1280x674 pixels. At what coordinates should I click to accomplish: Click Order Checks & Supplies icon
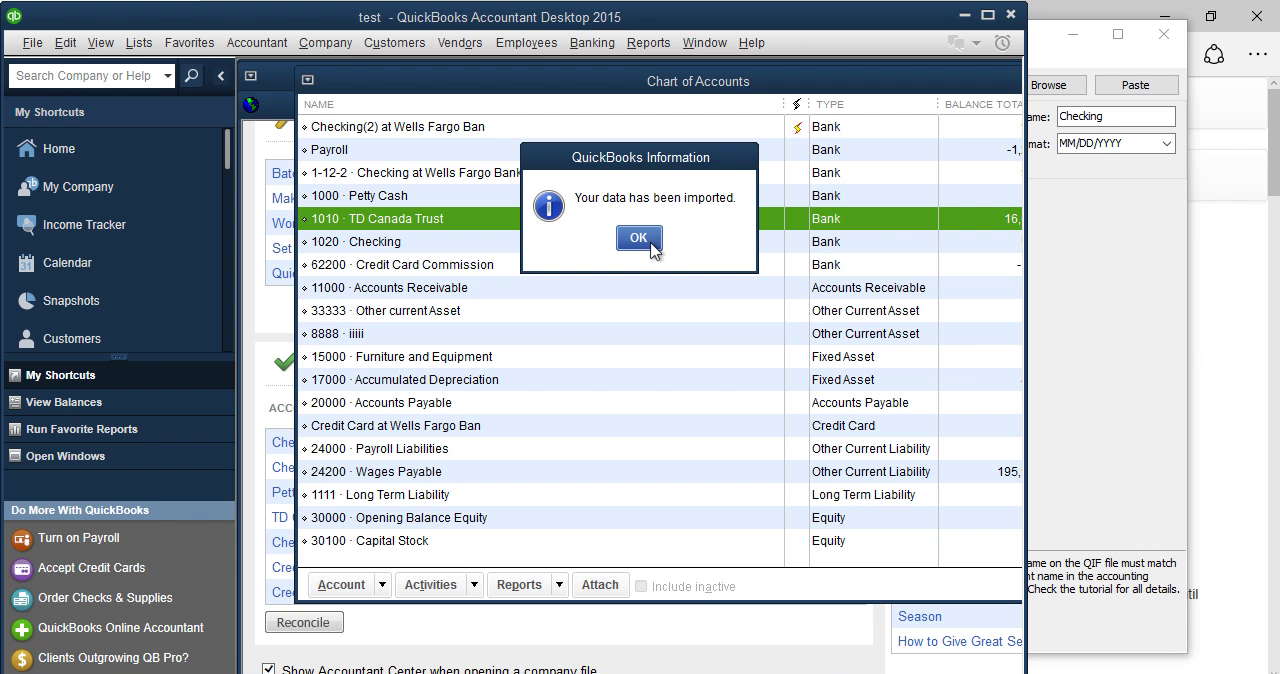[21, 599]
